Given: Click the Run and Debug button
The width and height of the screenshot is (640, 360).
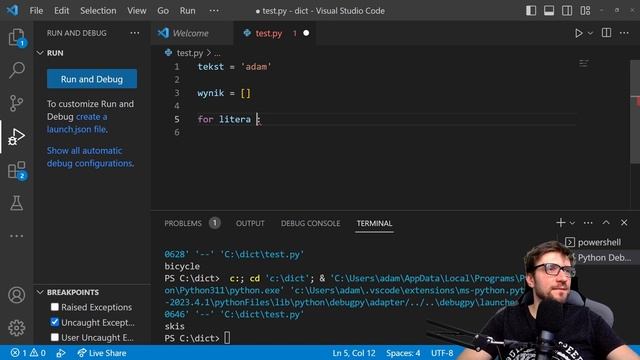Looking at the screenshot, I should coord(92,79).
